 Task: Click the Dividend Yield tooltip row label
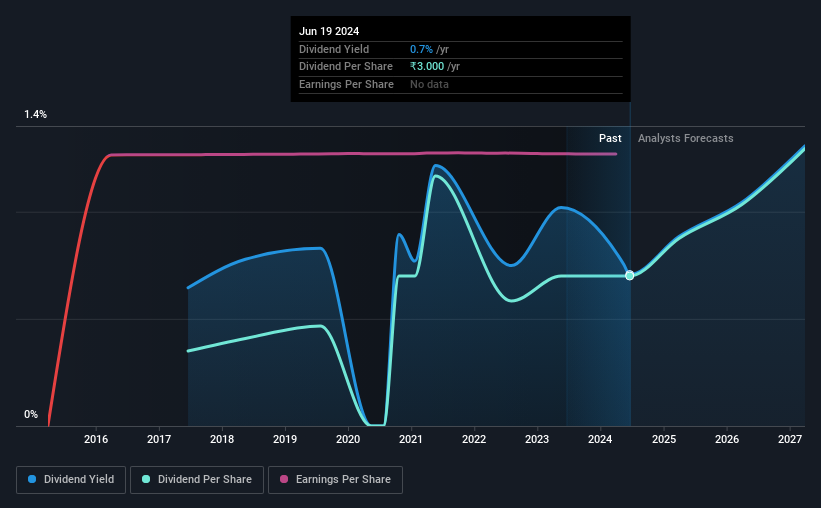point(334,49)
